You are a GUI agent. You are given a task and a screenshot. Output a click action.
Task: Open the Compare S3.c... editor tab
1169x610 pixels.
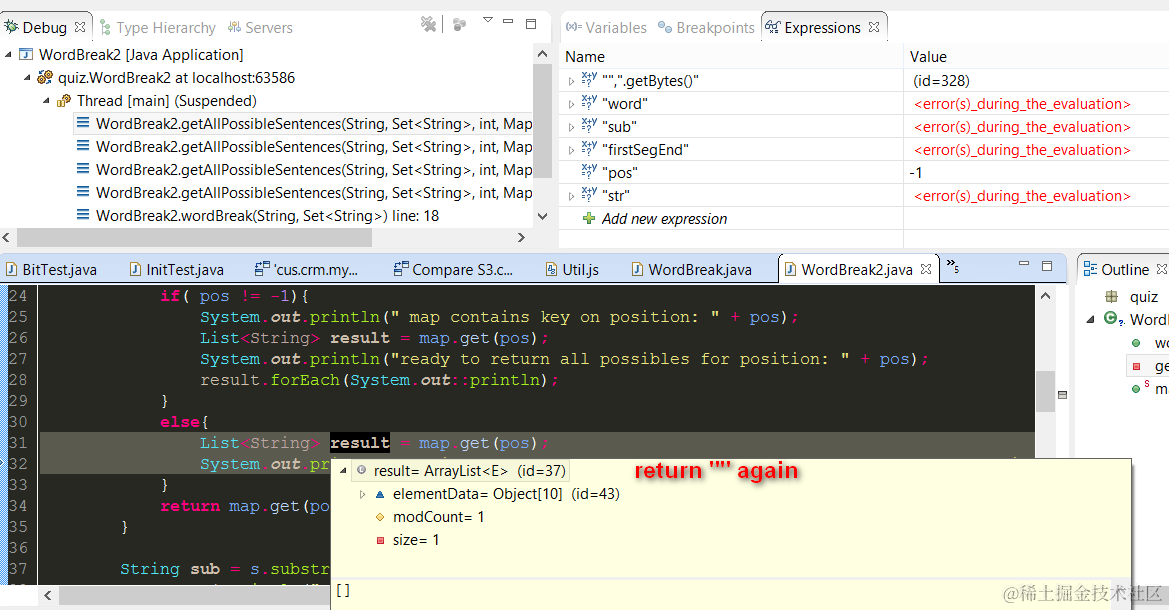453,269
